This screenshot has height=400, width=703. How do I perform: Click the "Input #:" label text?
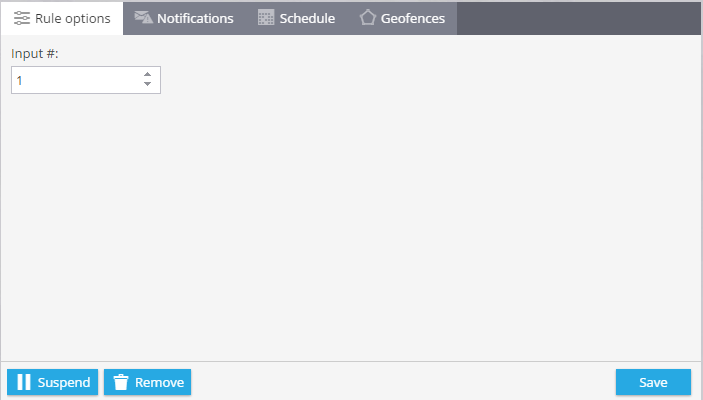[x=35, y=53]
